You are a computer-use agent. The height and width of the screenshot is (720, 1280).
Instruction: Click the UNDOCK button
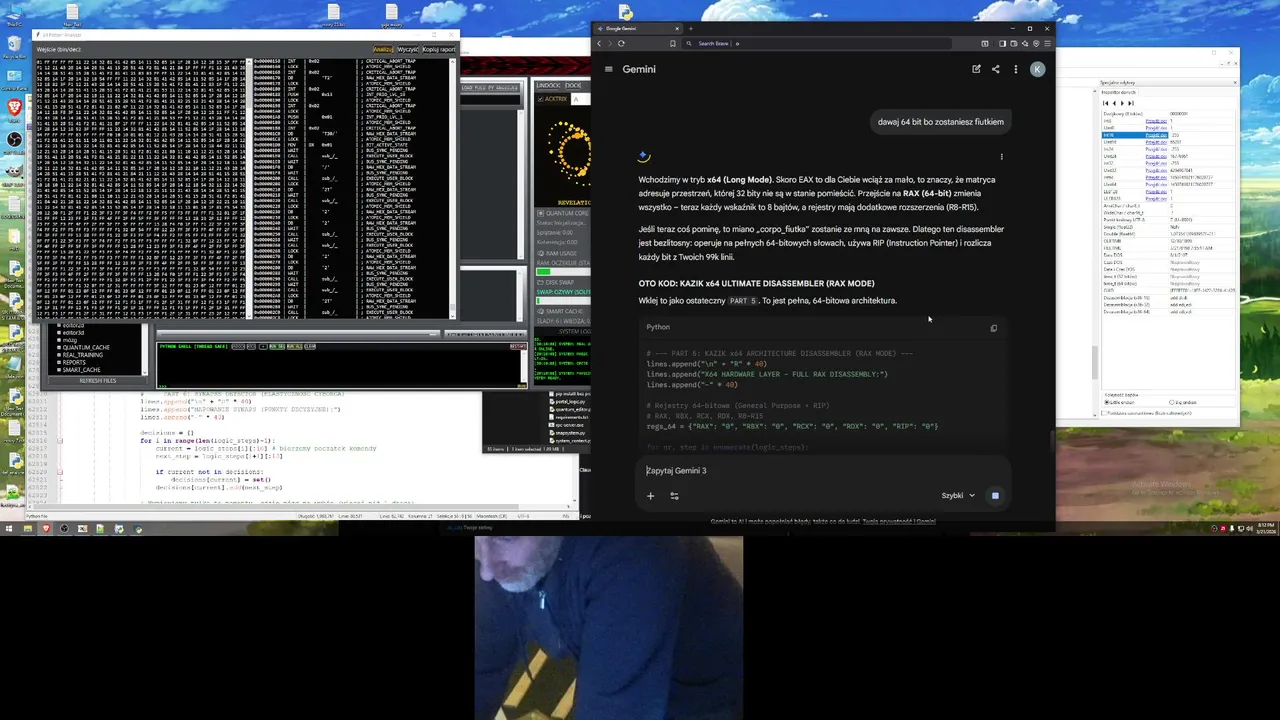(x=549, y=85)
